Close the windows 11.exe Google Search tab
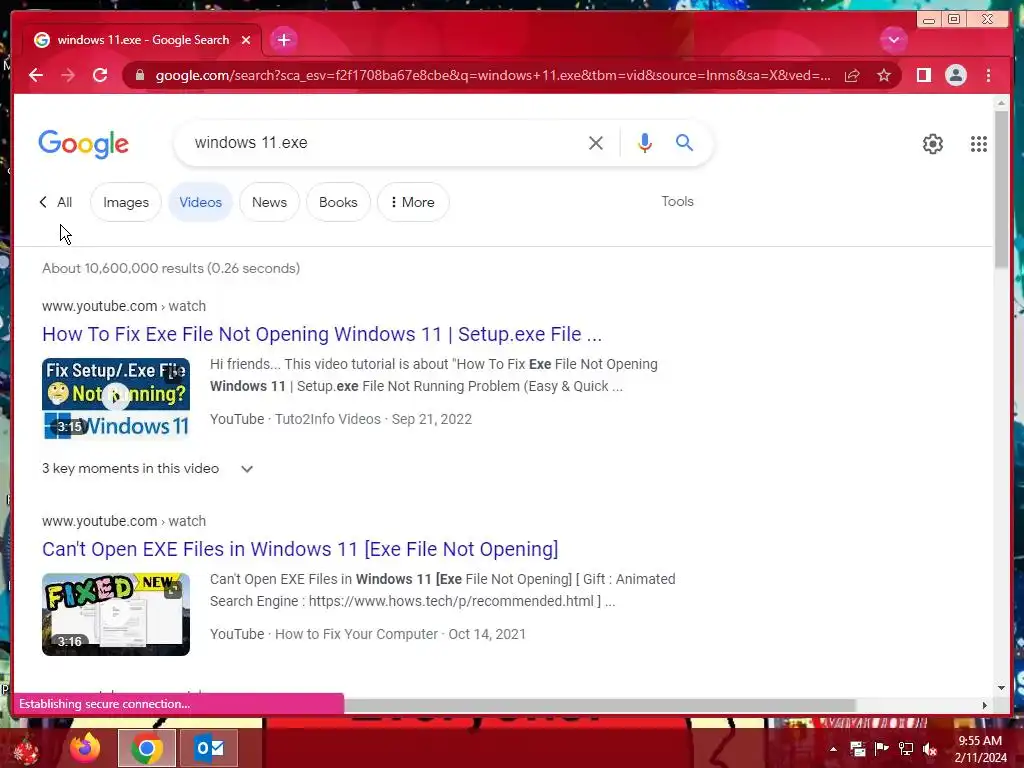1024x768 pixels. coord(246,40)
